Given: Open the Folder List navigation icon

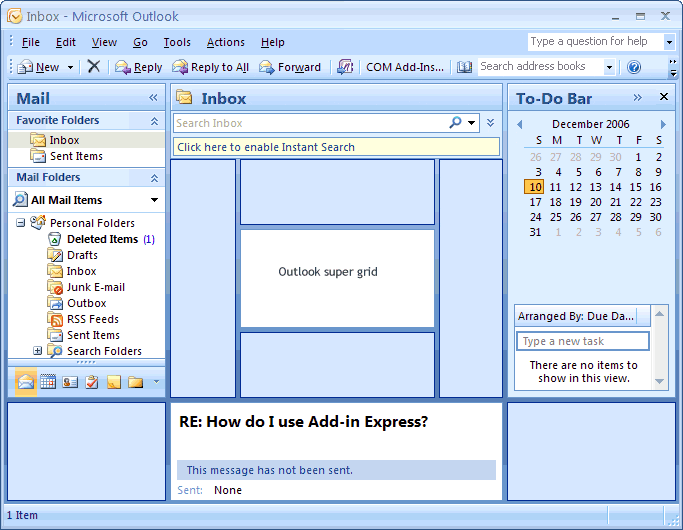Looking at the screenshot, I should pyautogui.click(x=135, y=382).
